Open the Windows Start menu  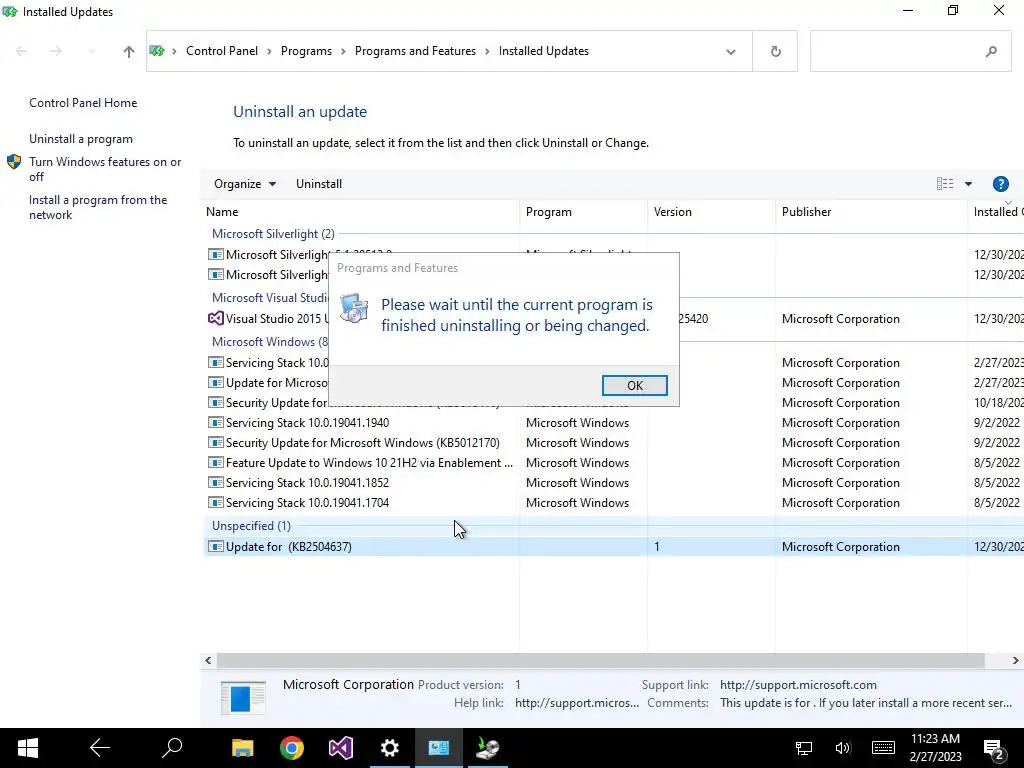pos(27,748)
